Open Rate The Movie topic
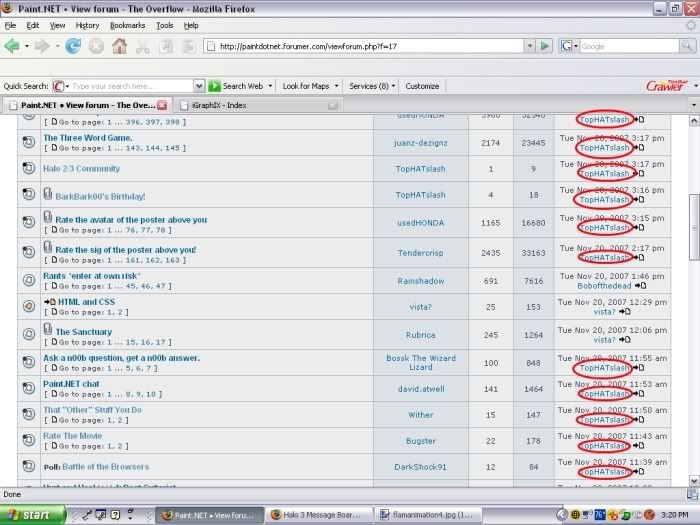Image resolution: width=700 pixels, height=525 pixels. (72, 435)
